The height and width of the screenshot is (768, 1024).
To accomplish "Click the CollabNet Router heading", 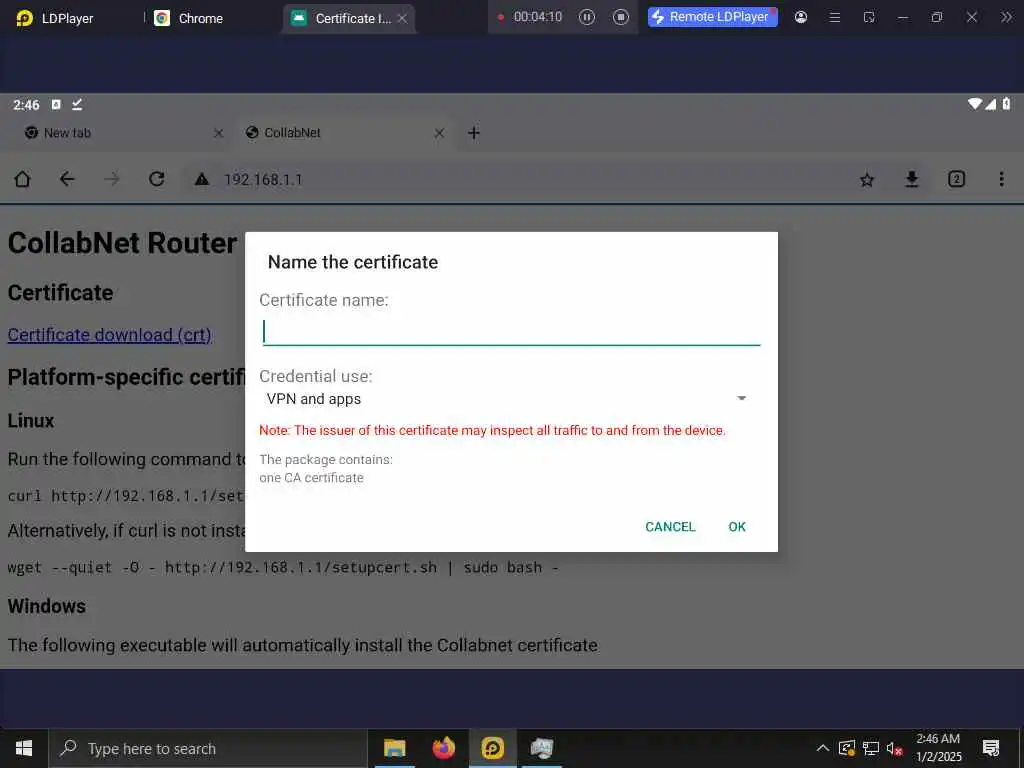I will tap(122, 243).
